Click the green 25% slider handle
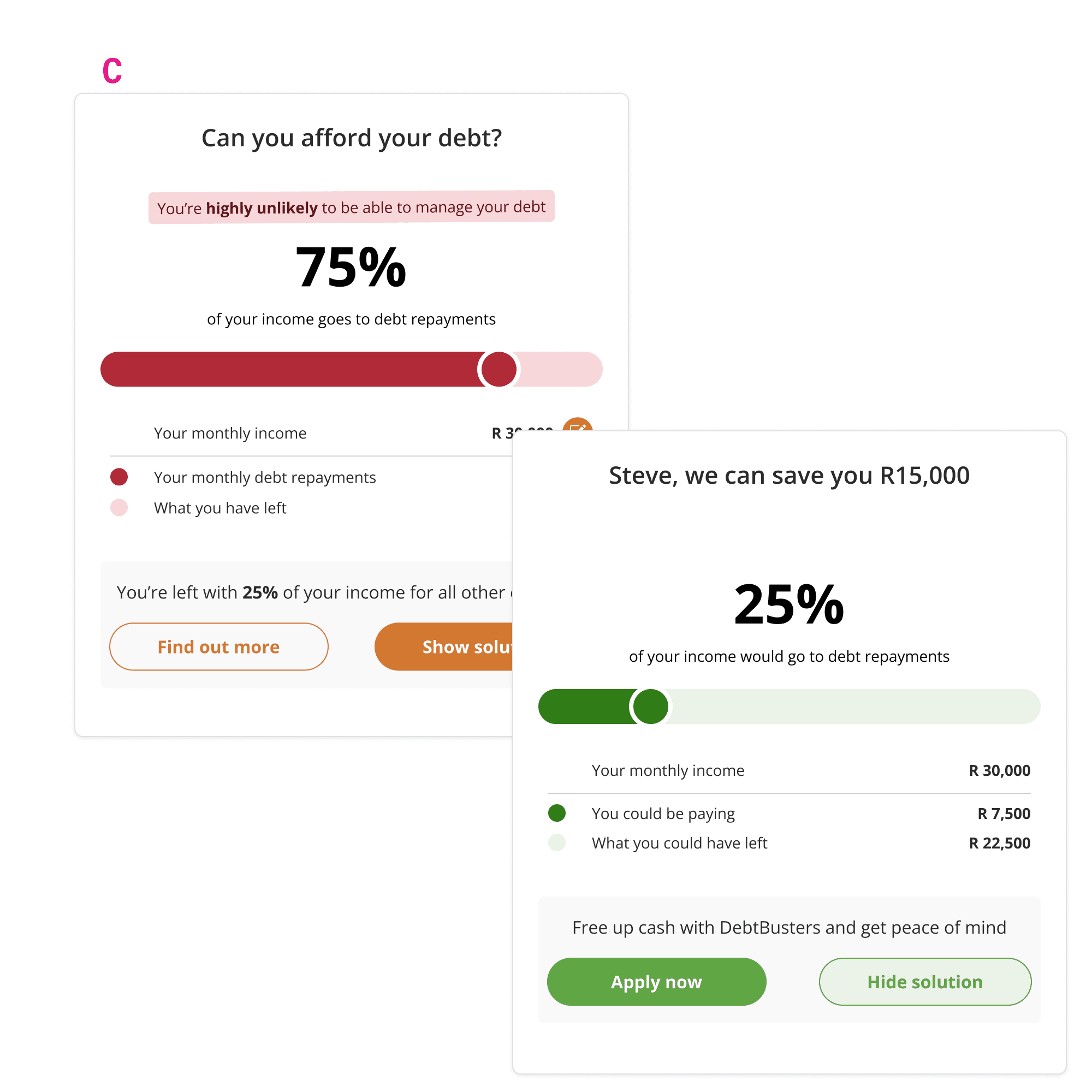Viewport: 1092px width, 1092px height. tap(651, 707)
